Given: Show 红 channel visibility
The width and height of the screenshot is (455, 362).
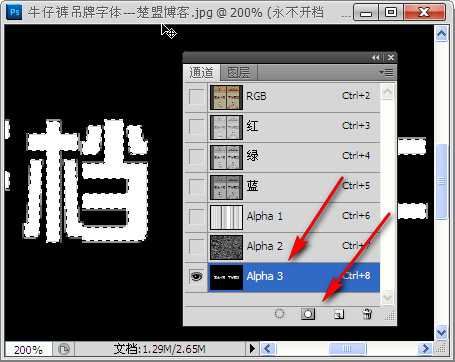Looking at the screenshot, I should coord(196,127).
